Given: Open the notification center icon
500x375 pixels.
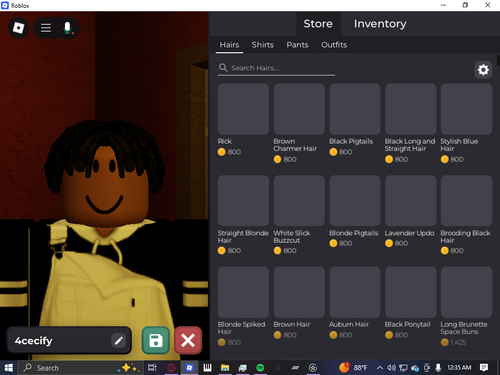Looking at the screenshot, I should [484, 368].
